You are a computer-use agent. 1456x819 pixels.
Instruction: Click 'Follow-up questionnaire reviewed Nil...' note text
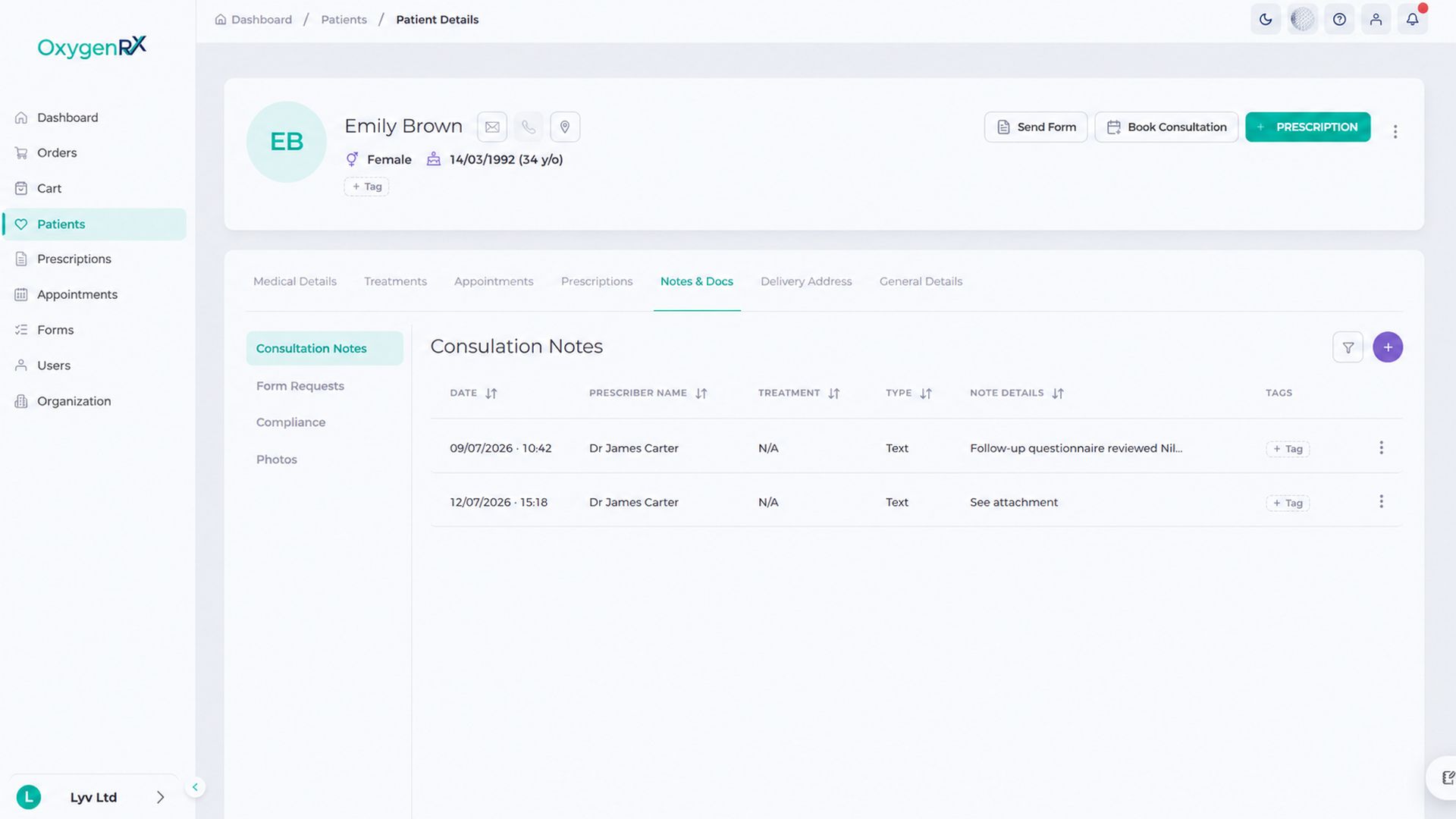click(x=1076, y=448)
